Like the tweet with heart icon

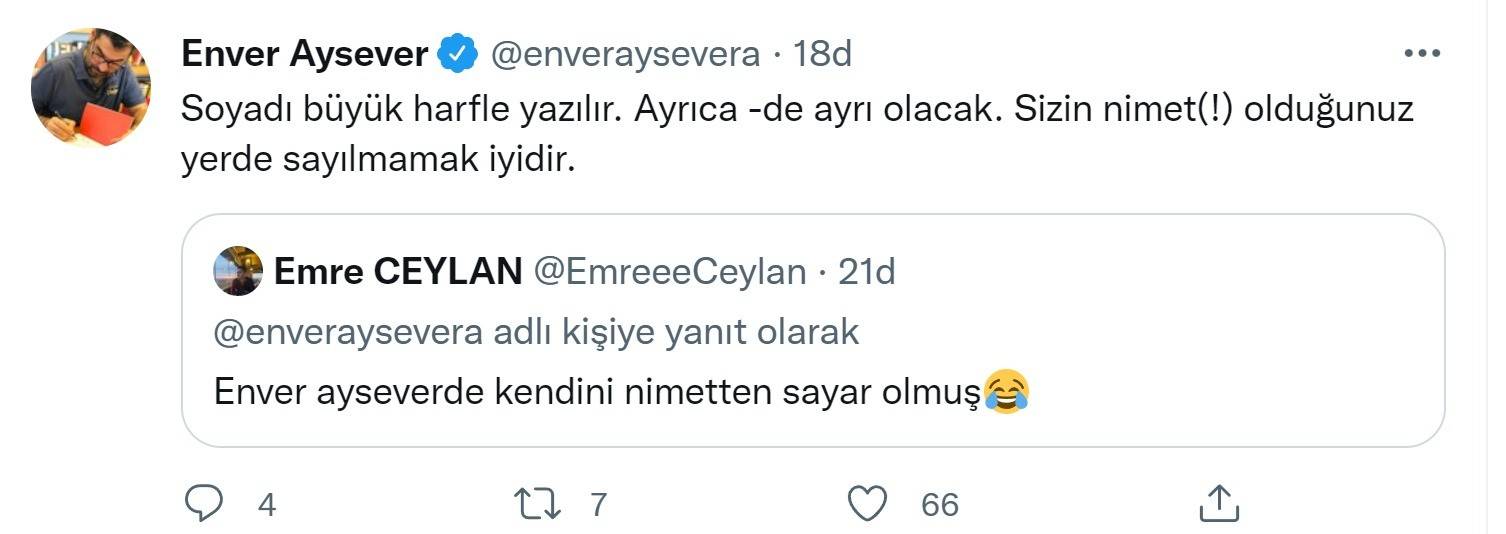pyautogui.click(x=866, y=503)
